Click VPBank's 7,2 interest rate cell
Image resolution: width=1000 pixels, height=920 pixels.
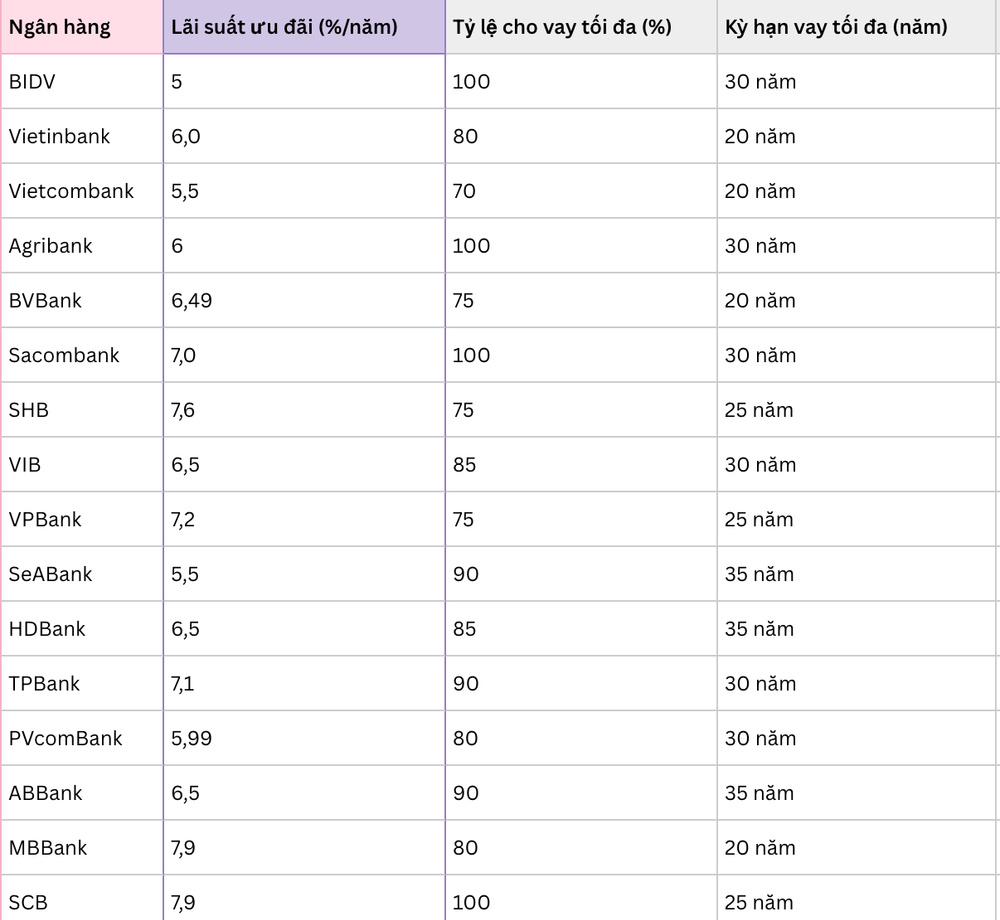click(183, 520)
